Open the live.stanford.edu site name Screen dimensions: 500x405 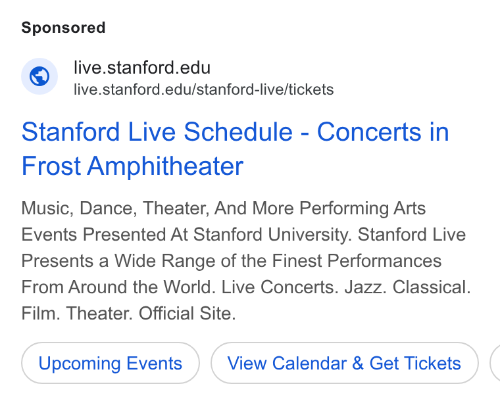pos(142,68)
